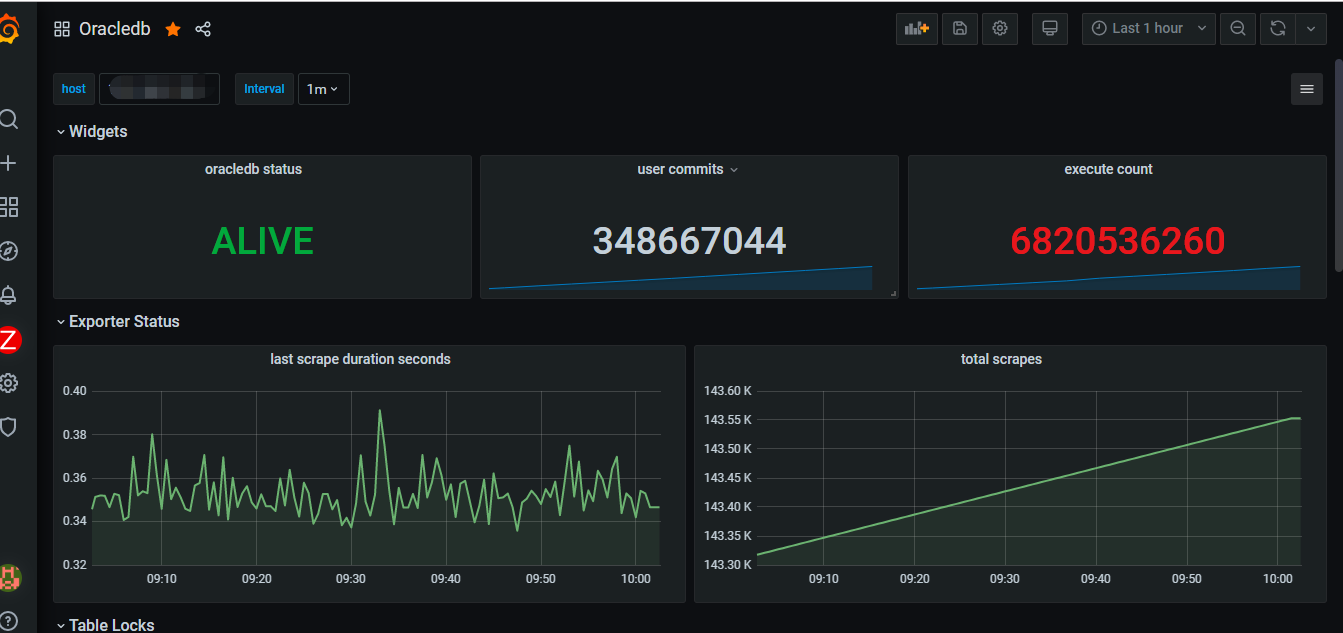Screen dimensions: 1343x633
Task: Open the Server Admin shield icon
Action: (8, 427)
